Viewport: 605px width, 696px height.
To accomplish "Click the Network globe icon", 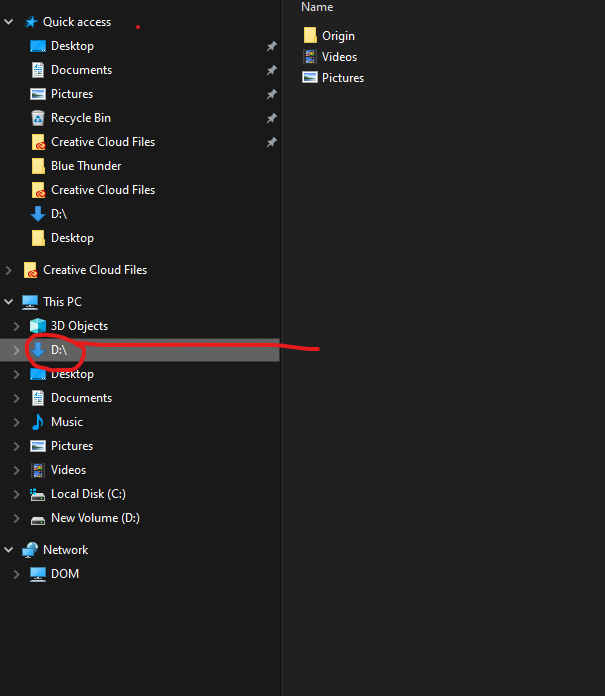I will (30, 550).
